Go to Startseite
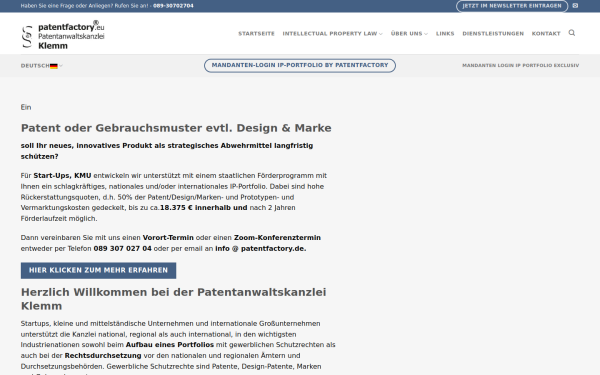 pyautogui.click(x=256, y=34)
